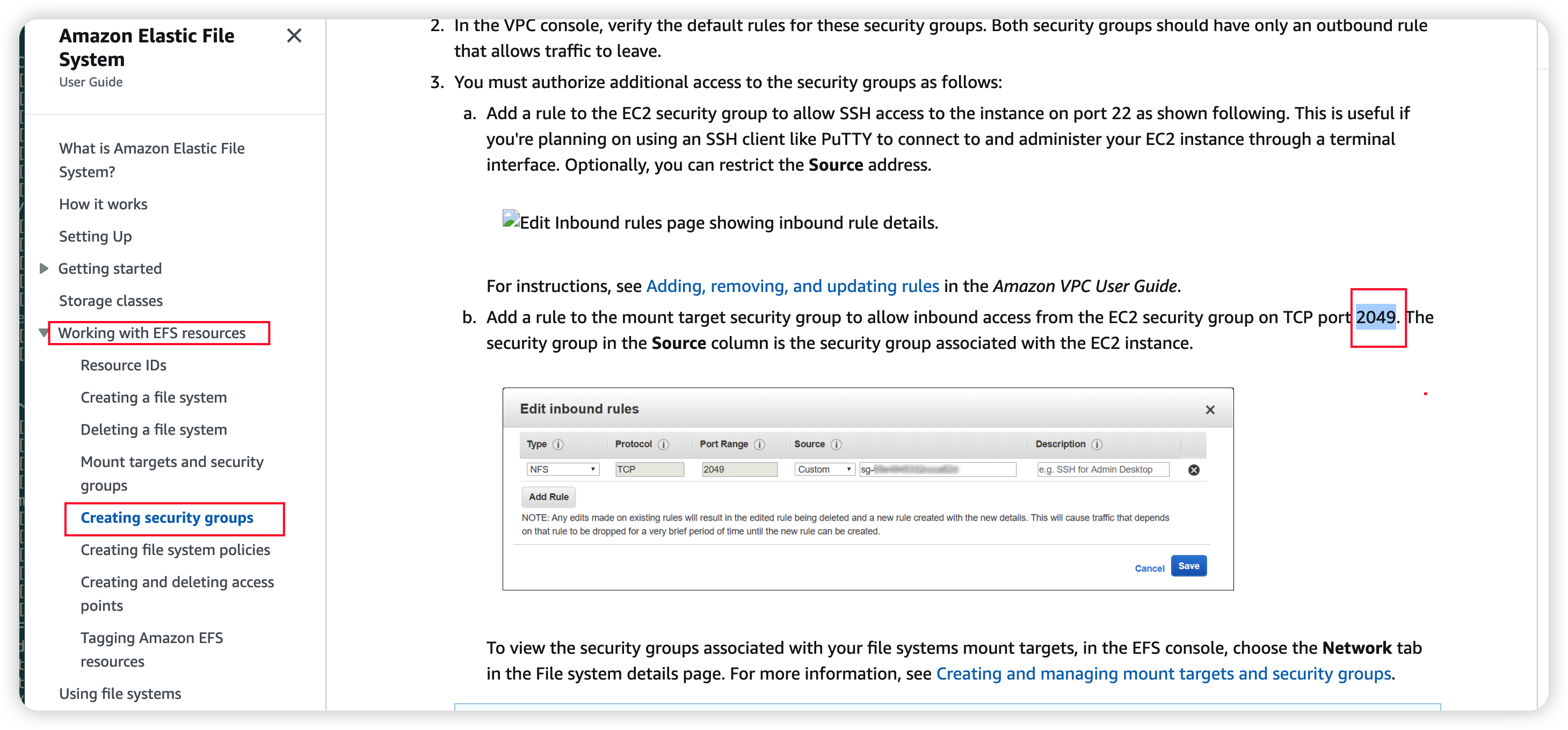Click the Add Rule button
This screenshot has height=730, width=1568.
[548, 497]
